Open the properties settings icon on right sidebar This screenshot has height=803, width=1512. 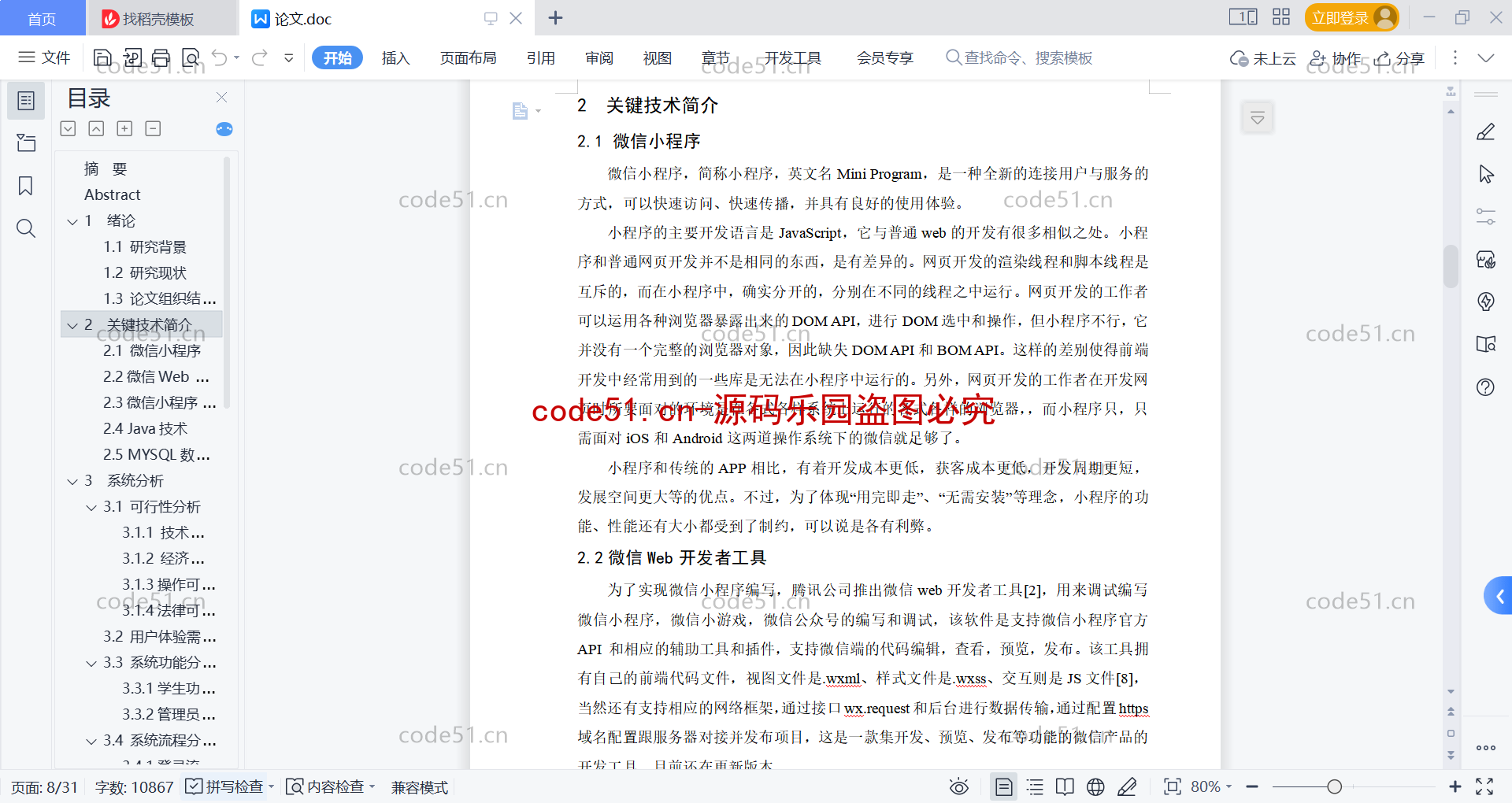point(1485,216)
